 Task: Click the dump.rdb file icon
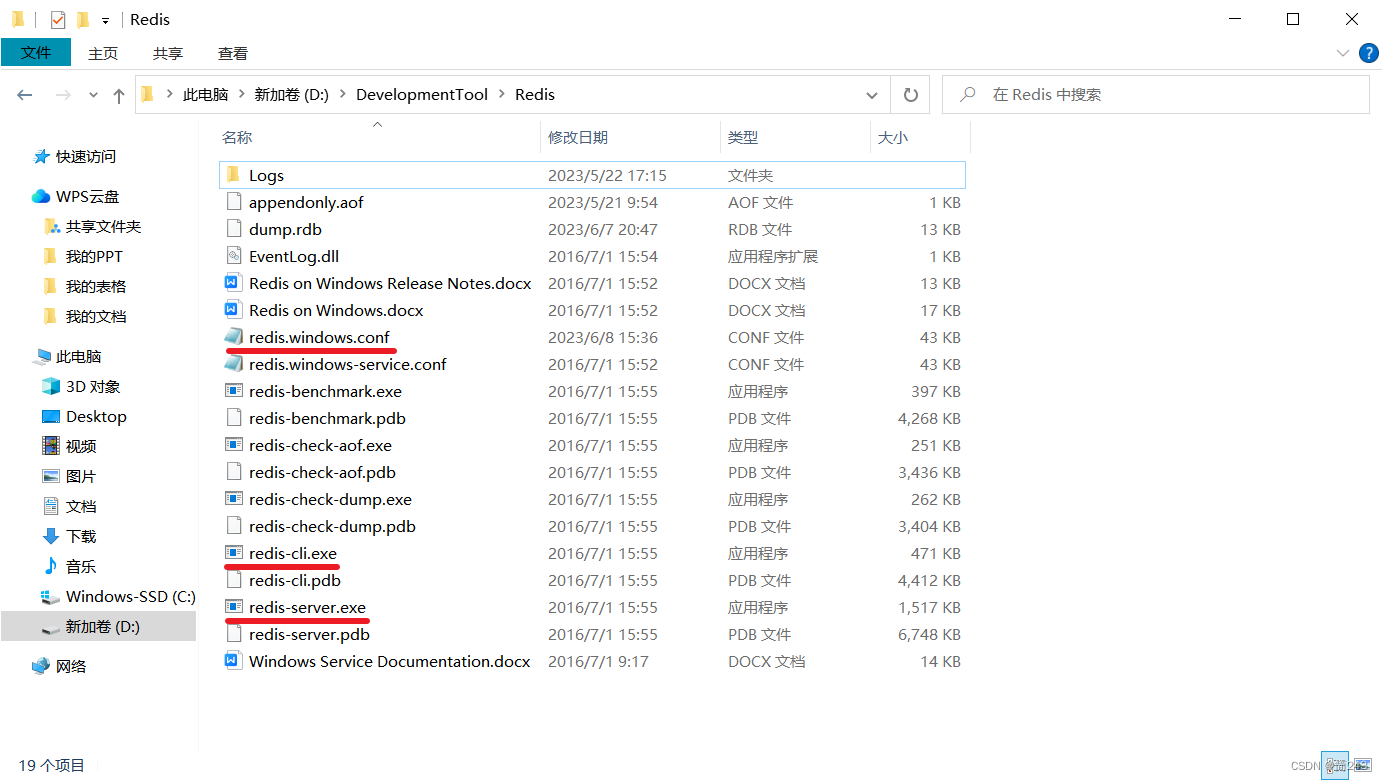click(233, 229)
